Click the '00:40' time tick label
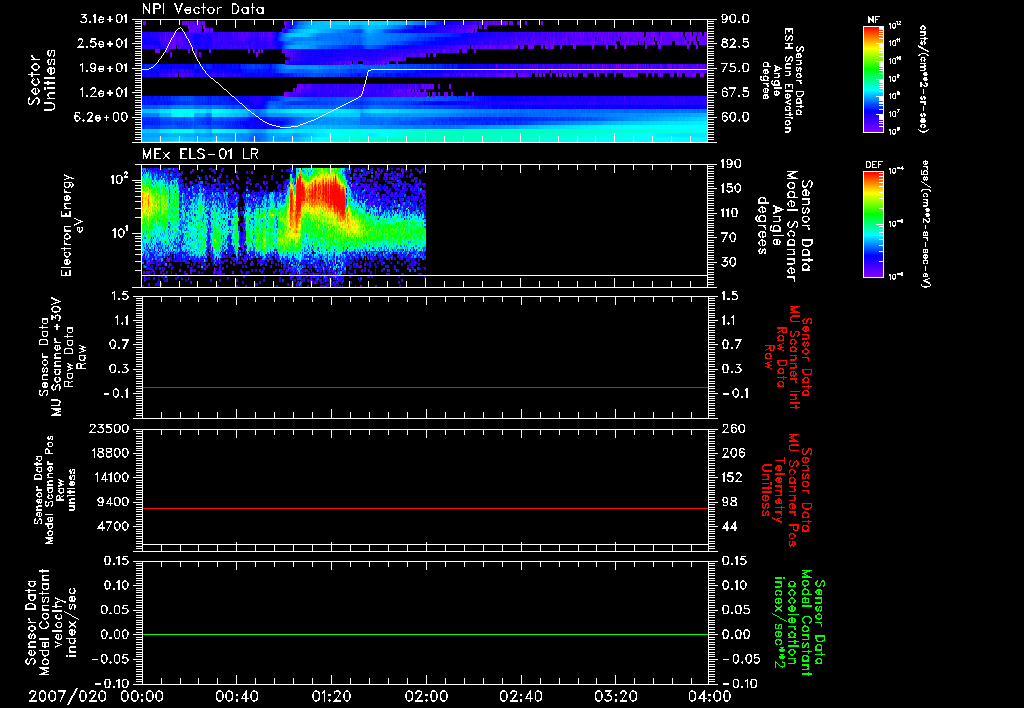Image resolution: width=1024 pixels, height=708 pixels. tap(236, 696)
